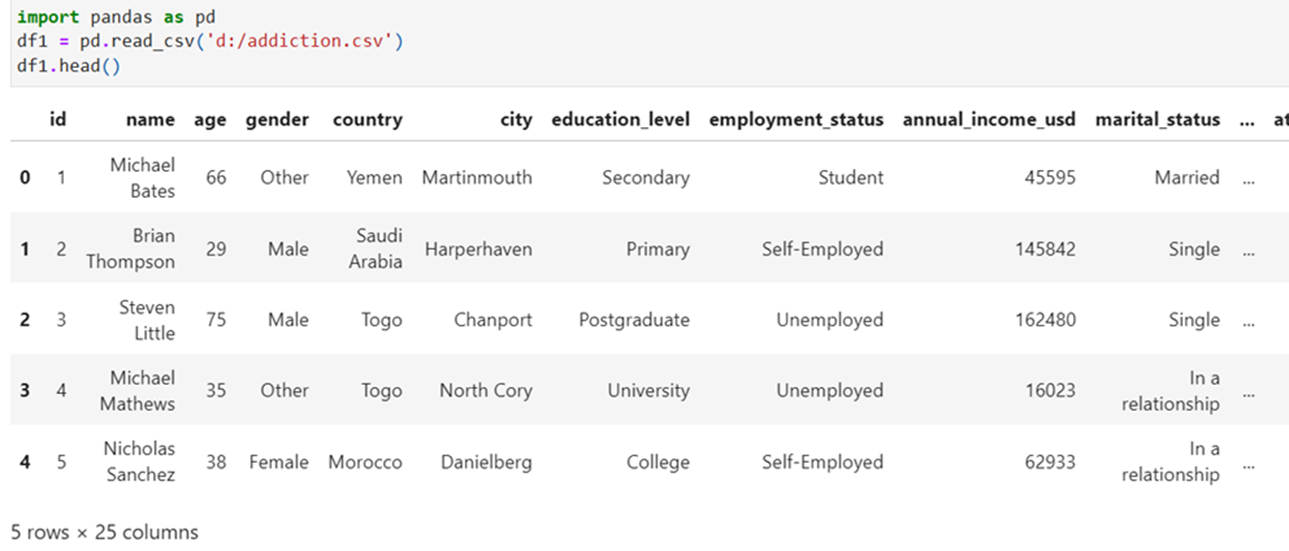Click the 'employment_status' column header
Viewport: 1289px width, 551px height.
coord(796,120)
